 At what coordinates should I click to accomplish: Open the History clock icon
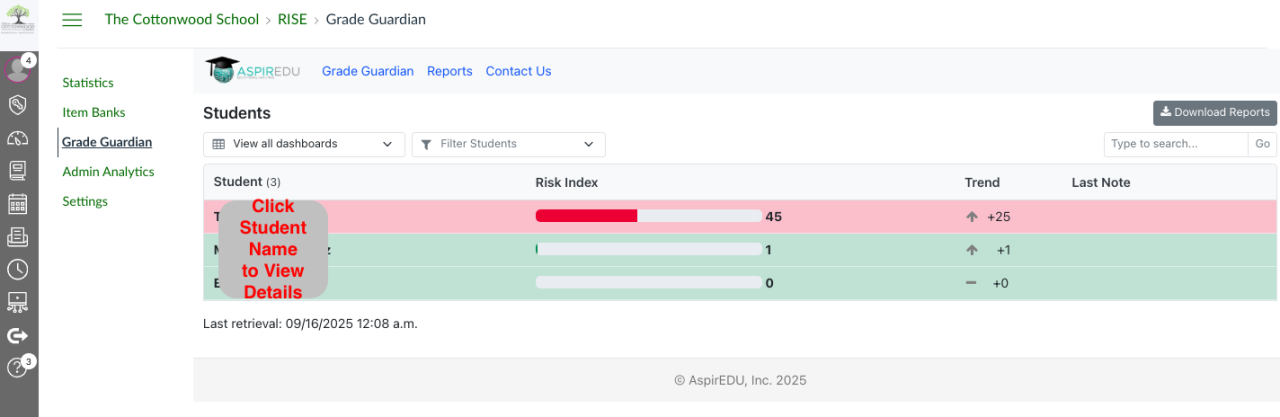point(17,269)
